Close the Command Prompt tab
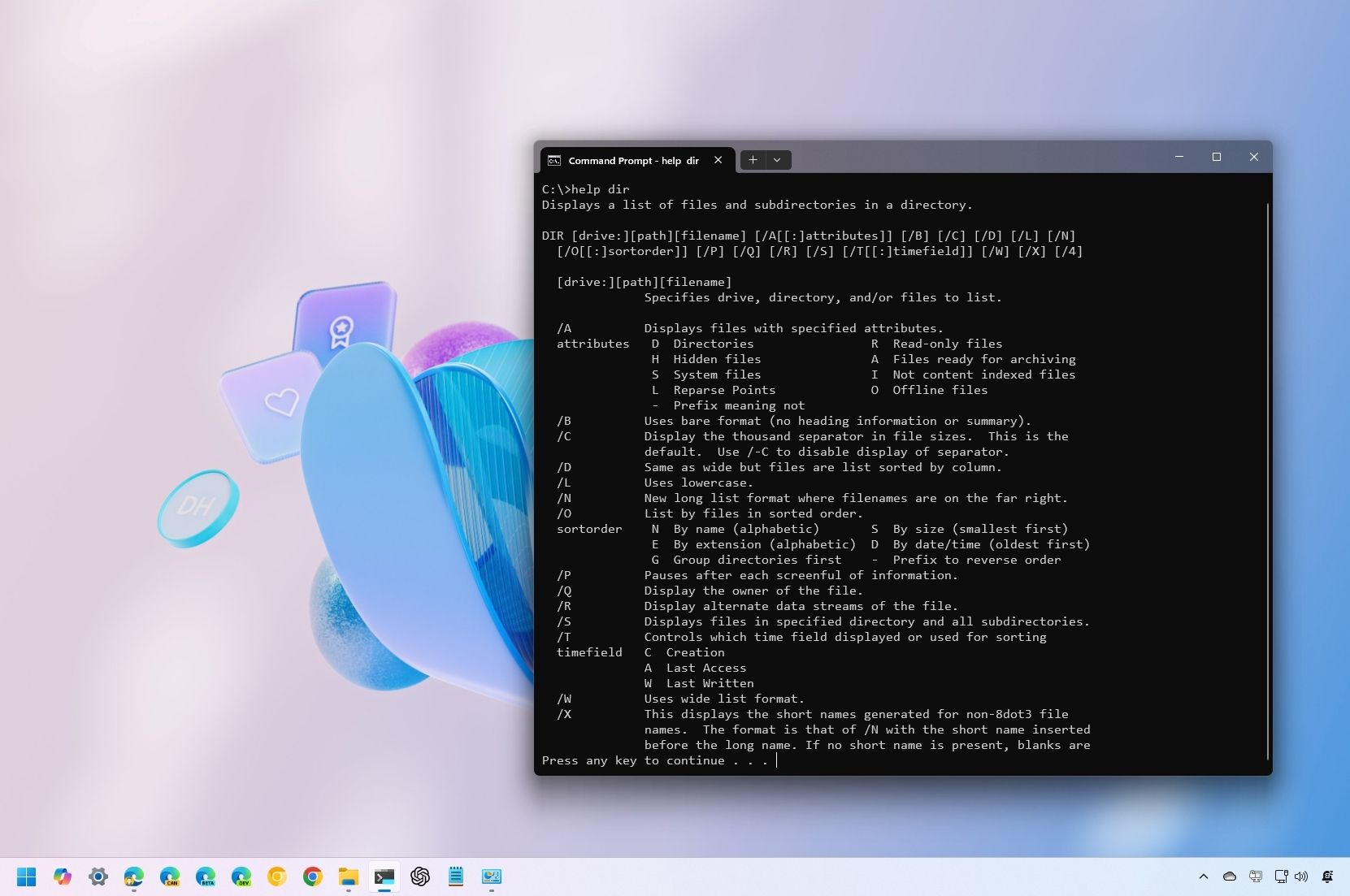Screen dimensions: 1350x896 pos(718,160)
